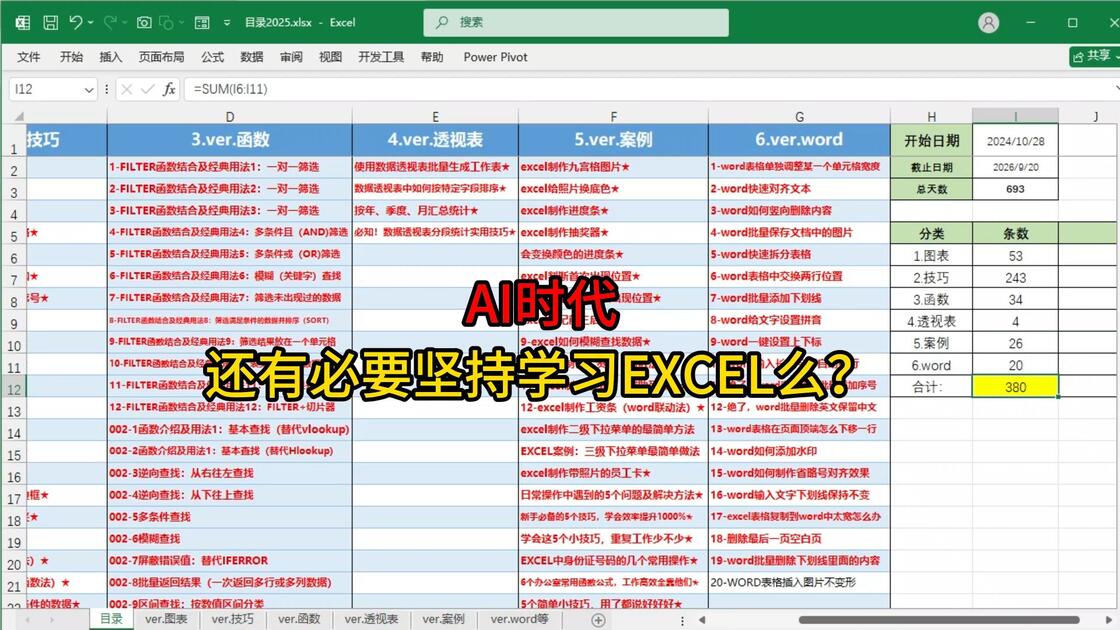Click the search box in title bar
The height and width of the screenshot is (630, 1120).
[x=576, y=22]
